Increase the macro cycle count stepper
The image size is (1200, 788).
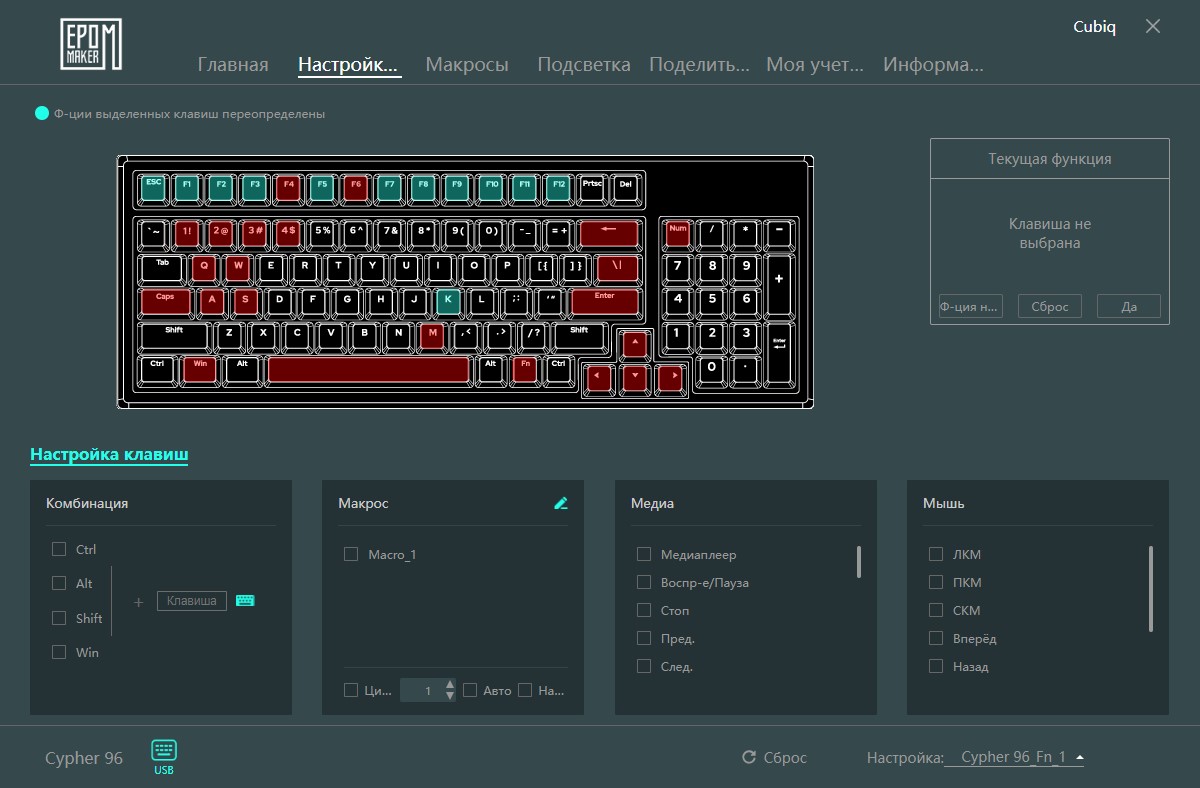click(450, 685)
